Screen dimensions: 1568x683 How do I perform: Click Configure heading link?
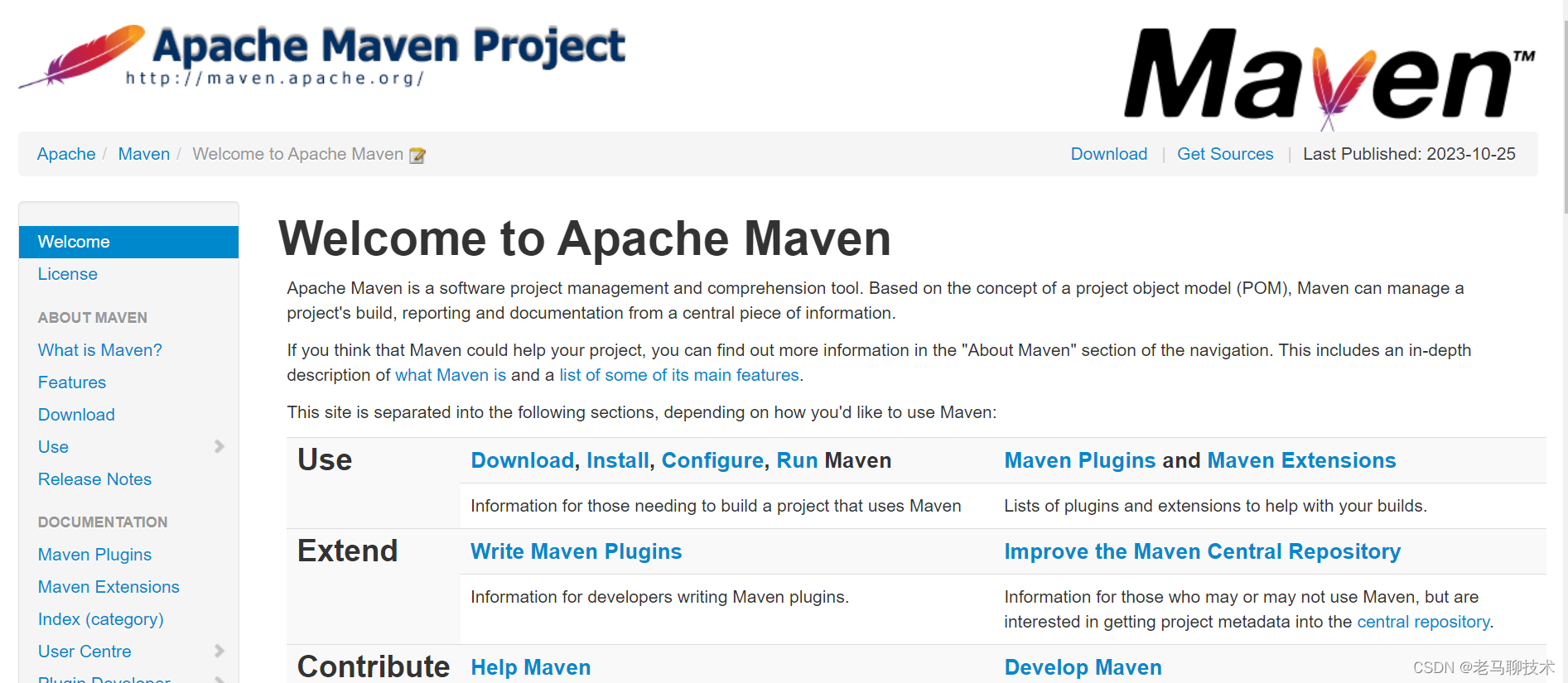[x=712, y=460]
